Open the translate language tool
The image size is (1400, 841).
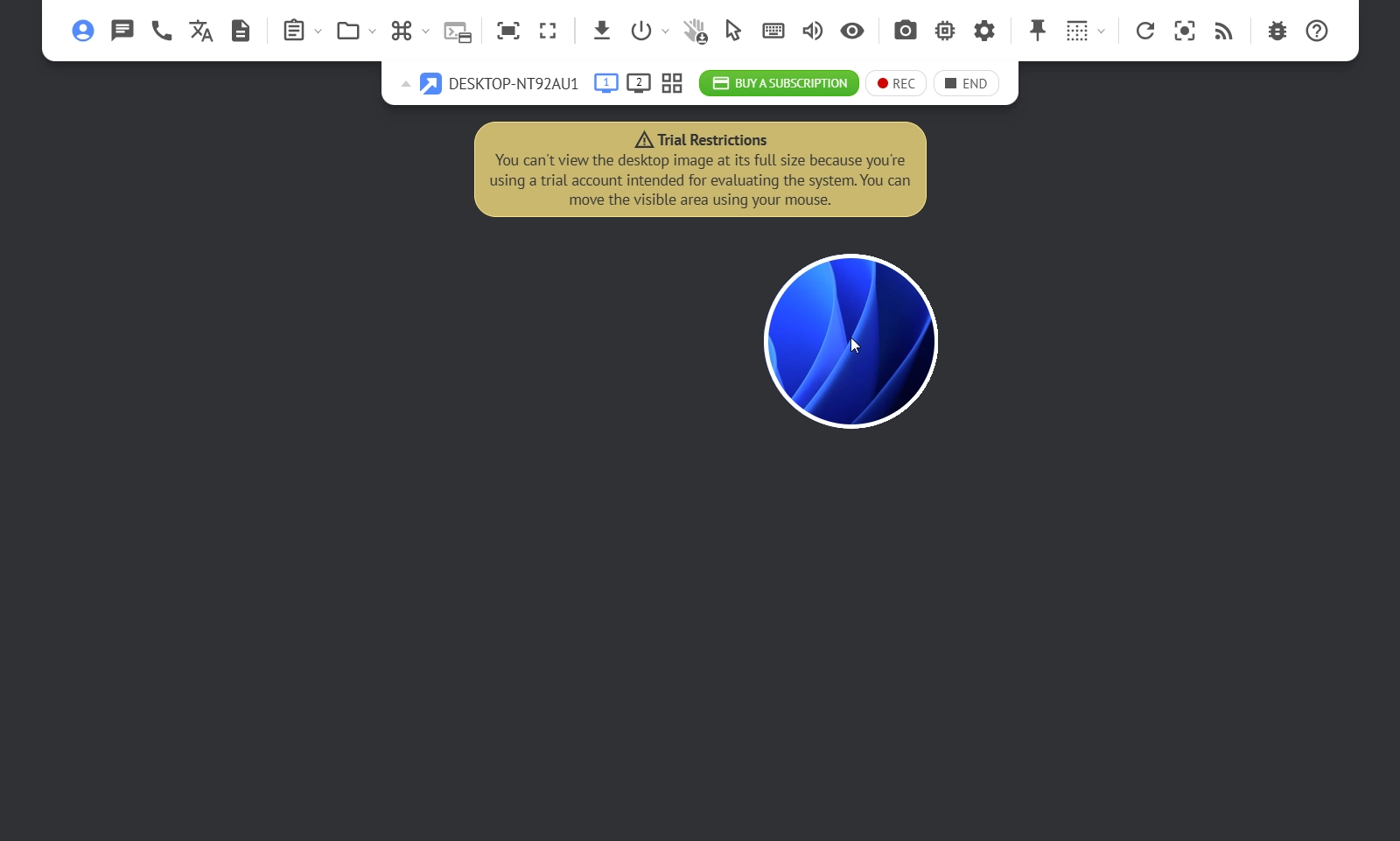[201, 32]
